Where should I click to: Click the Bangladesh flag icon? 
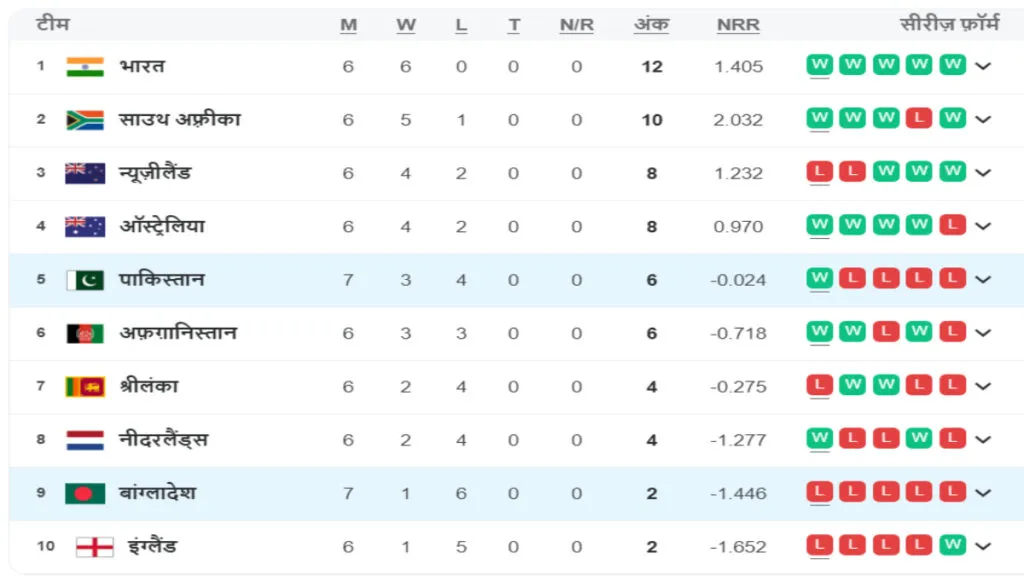[x=85, y=493]
